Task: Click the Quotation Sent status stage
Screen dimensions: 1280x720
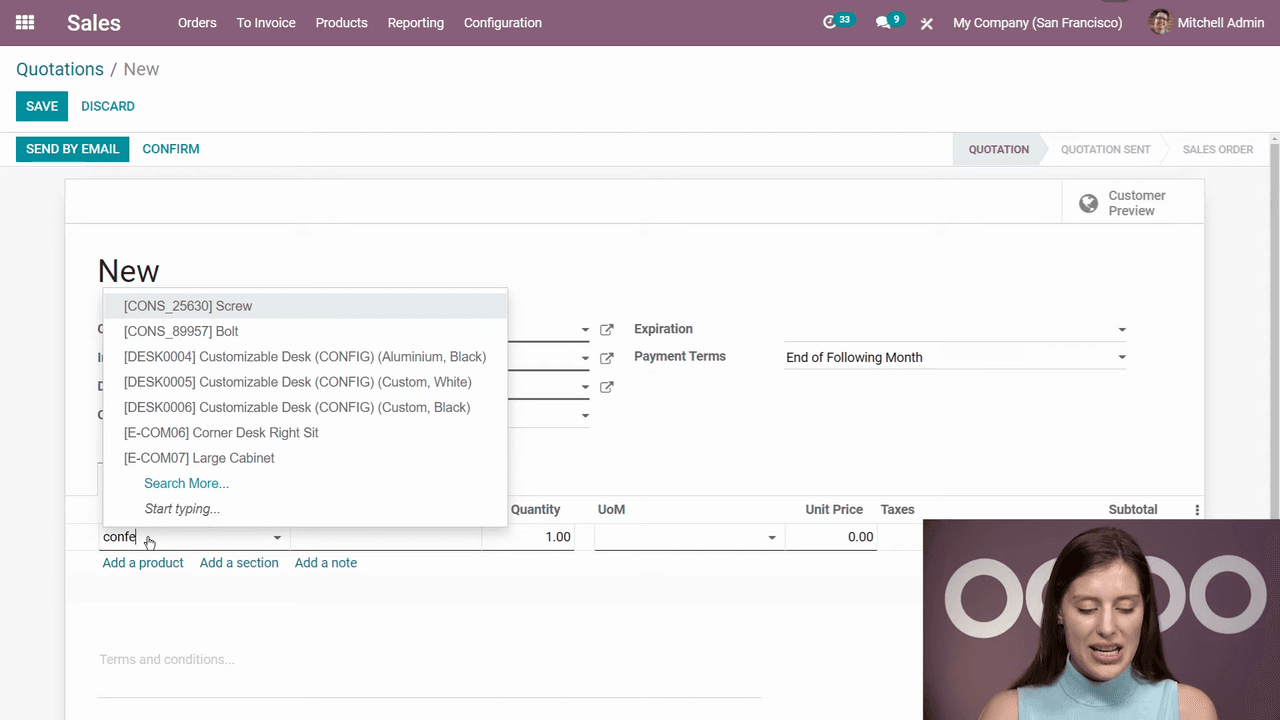Action: (x=1105, y=149)
